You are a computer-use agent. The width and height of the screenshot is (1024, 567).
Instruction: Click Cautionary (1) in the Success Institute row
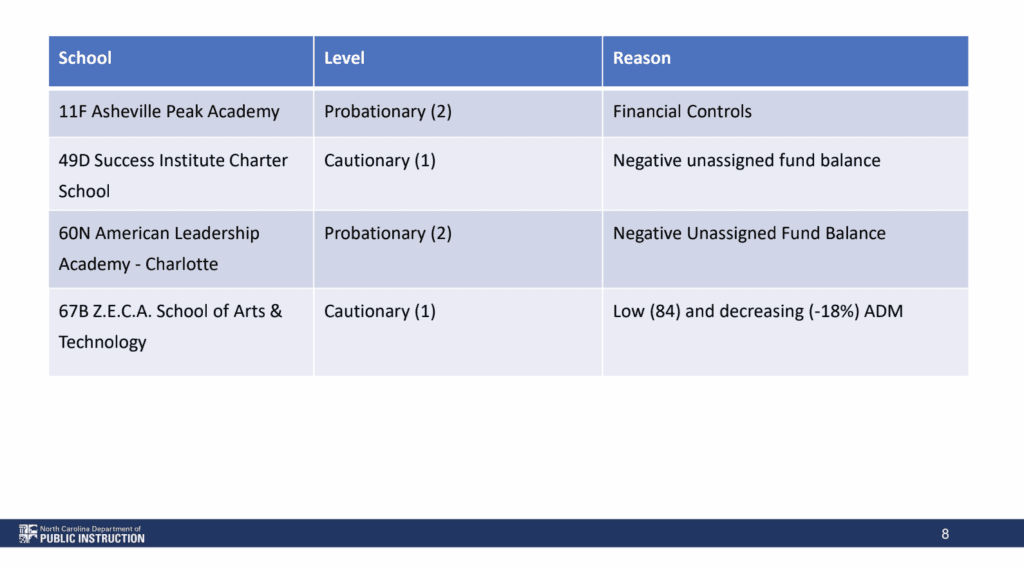click(x=380, y=160)
